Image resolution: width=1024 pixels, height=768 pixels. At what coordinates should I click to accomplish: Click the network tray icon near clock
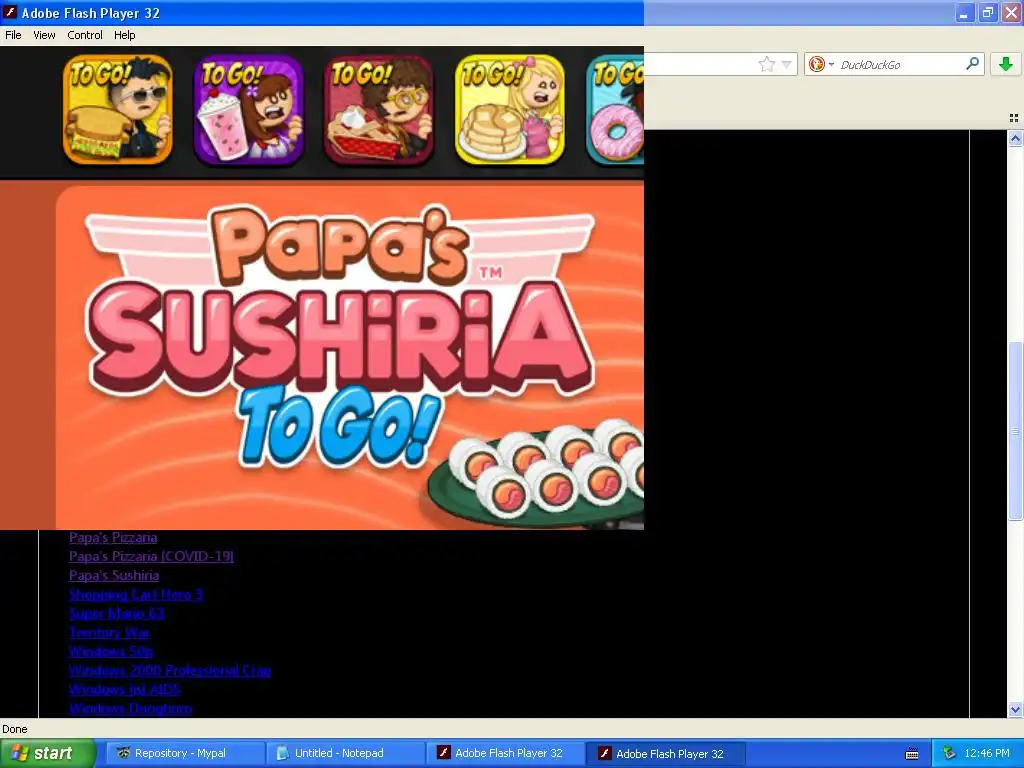[x=949, y=753]
